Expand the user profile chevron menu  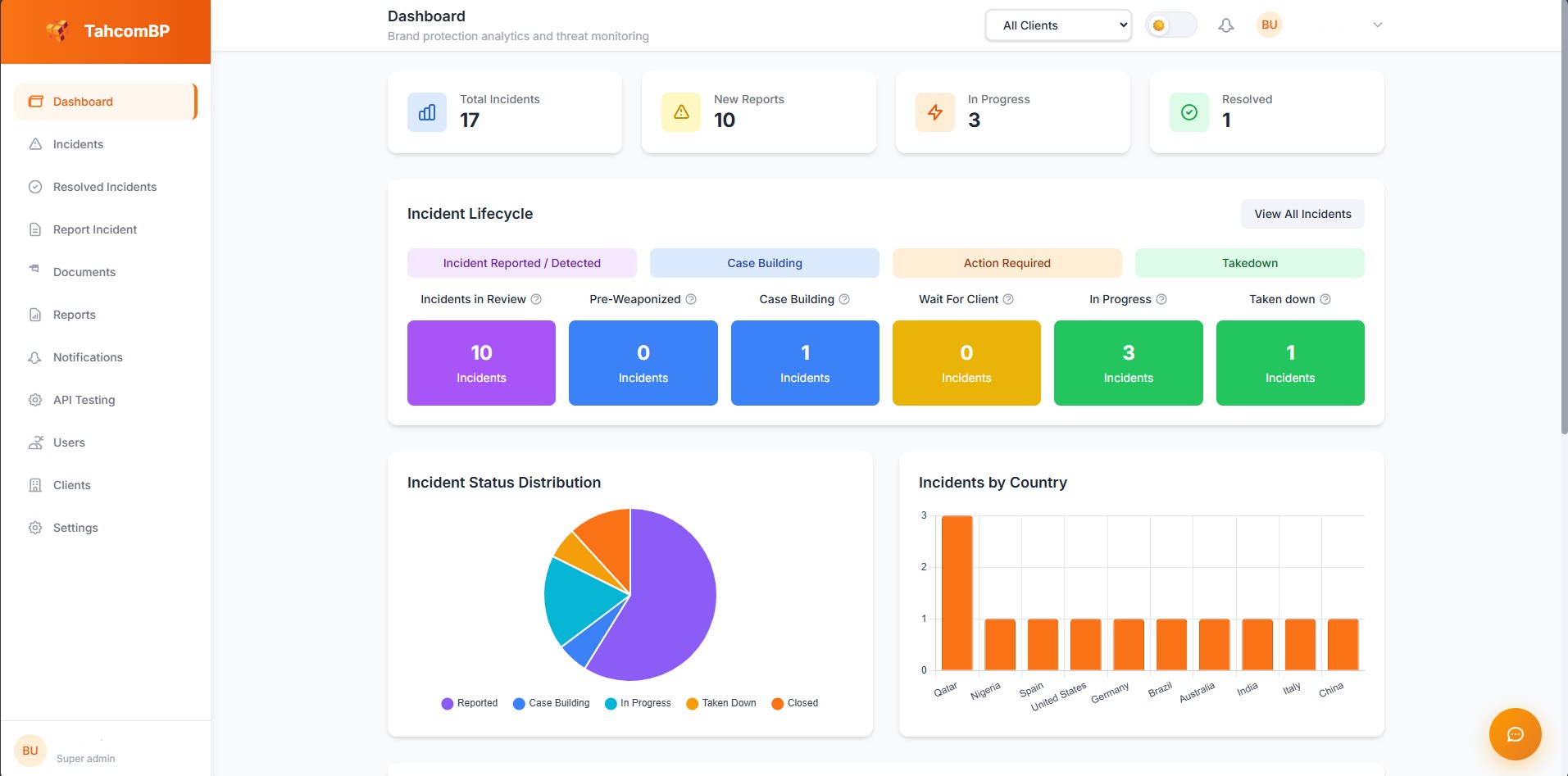click(x=1377, y=25)
